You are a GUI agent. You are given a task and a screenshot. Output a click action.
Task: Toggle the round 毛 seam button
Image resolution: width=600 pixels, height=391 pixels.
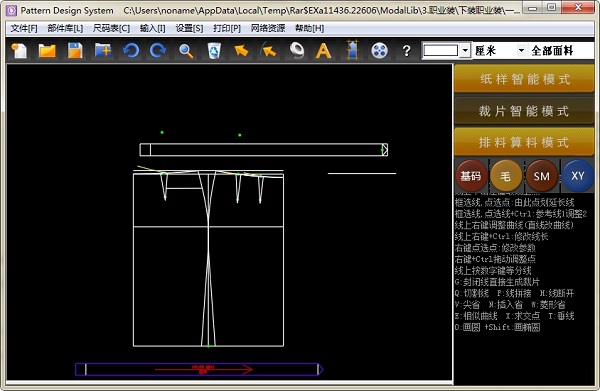pyautogui.click(x=506, y=176)
